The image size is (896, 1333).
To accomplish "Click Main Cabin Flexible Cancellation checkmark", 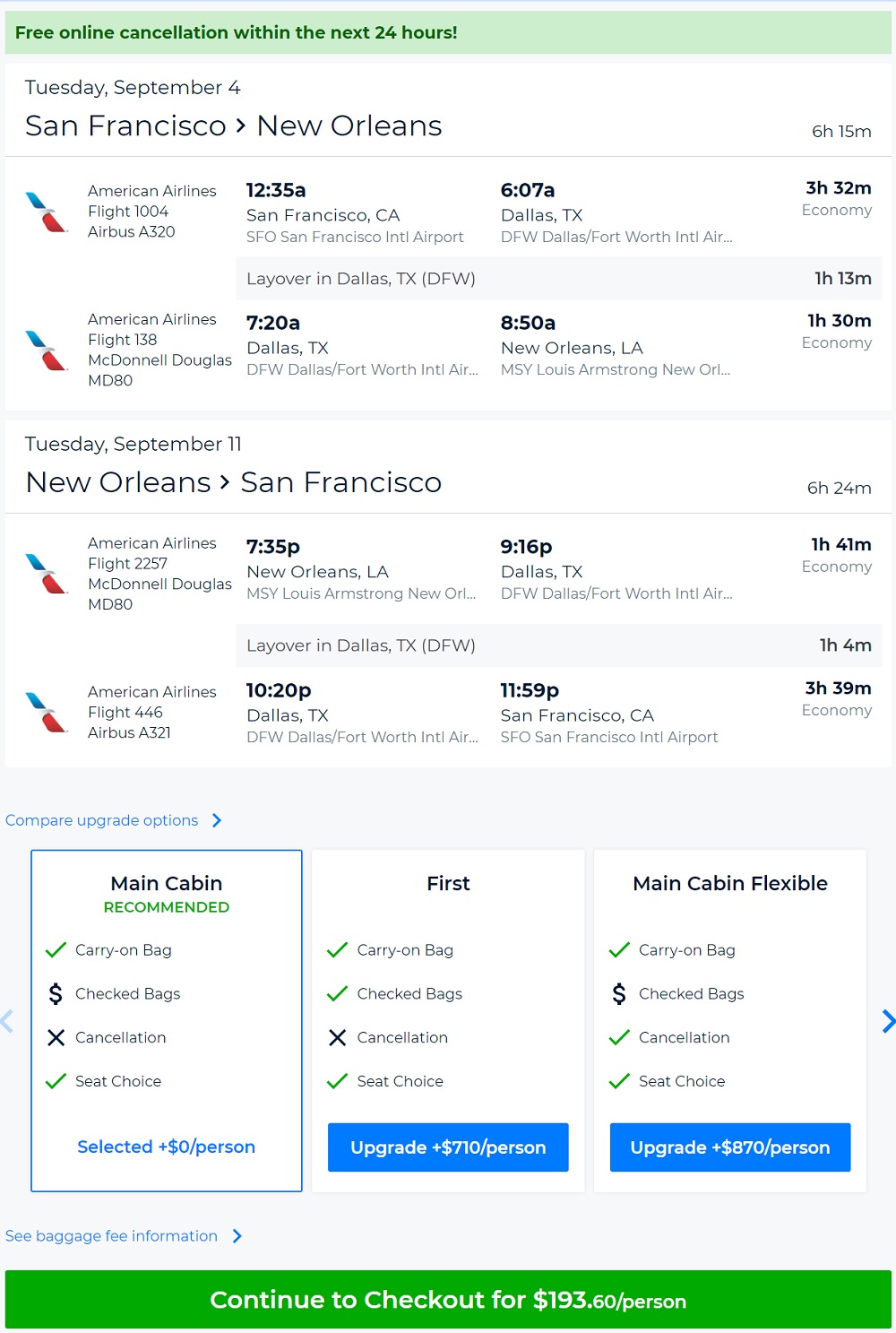I will pyautogui.click(x=619, y=1038).
